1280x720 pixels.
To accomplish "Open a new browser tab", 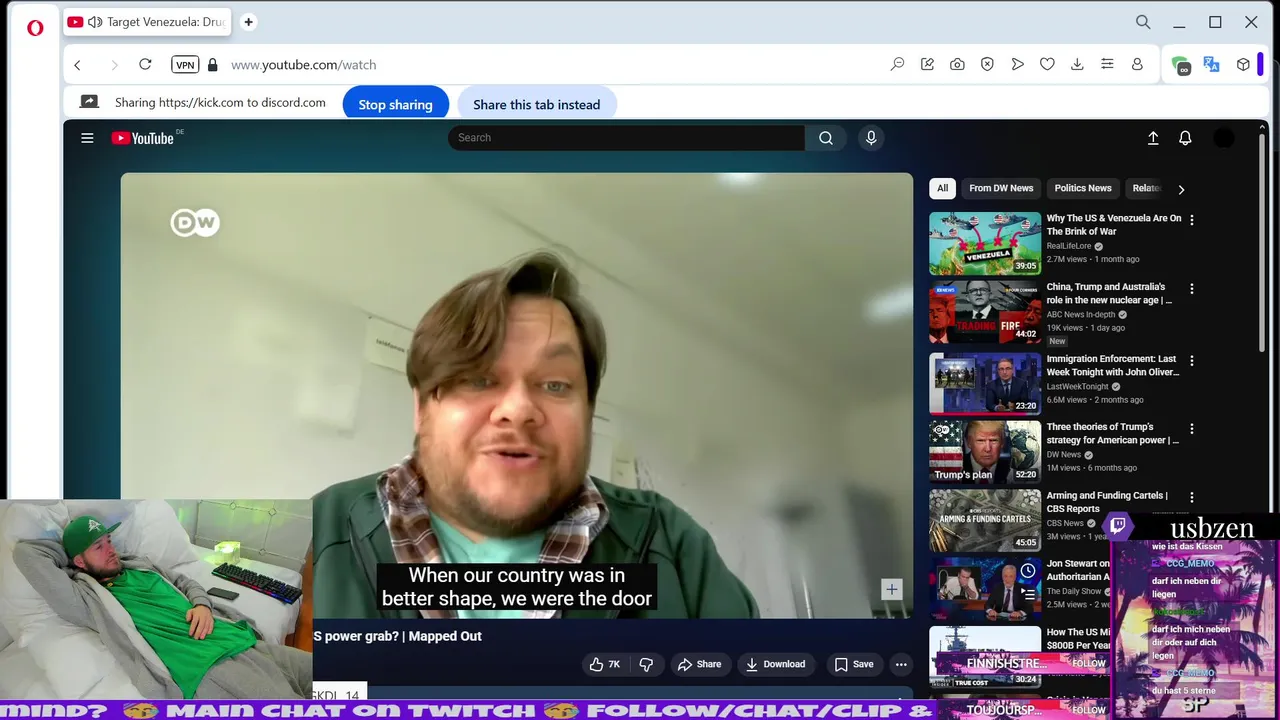I will coord(248,22).
